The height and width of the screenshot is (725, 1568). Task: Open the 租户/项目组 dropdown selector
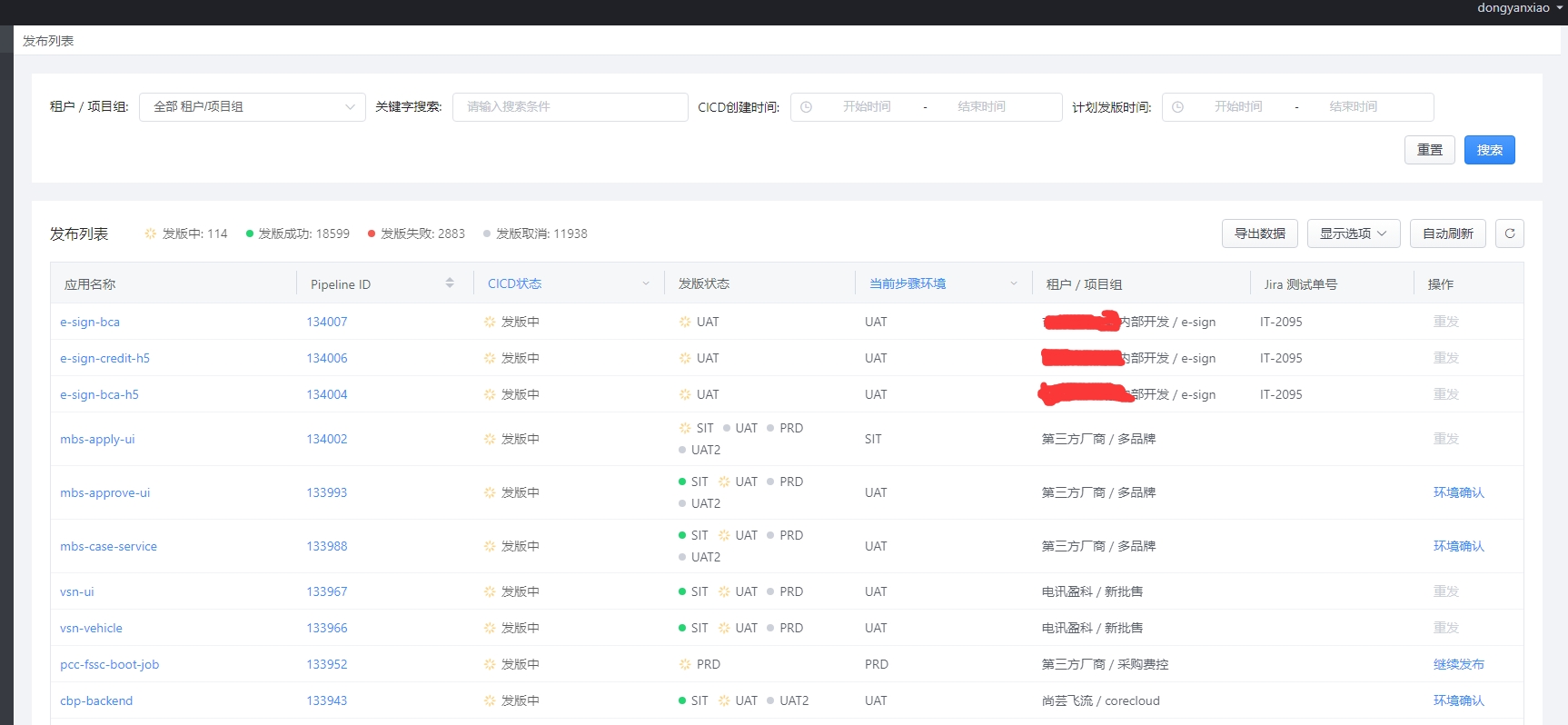pos(253,106)
